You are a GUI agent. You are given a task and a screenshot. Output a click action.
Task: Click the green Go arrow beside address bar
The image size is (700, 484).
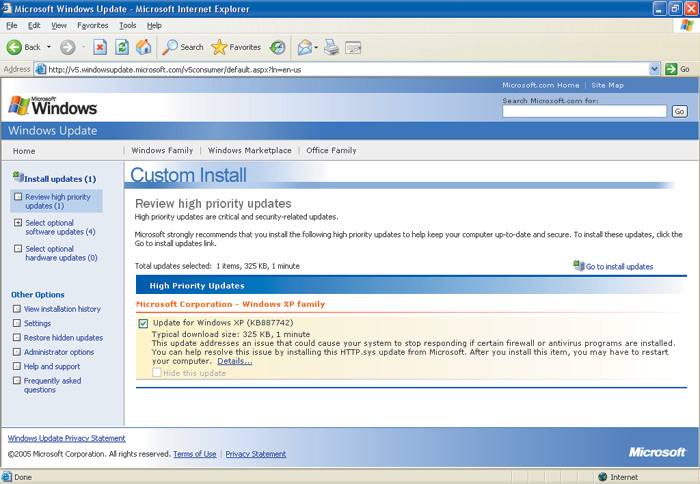click(671, 69)
